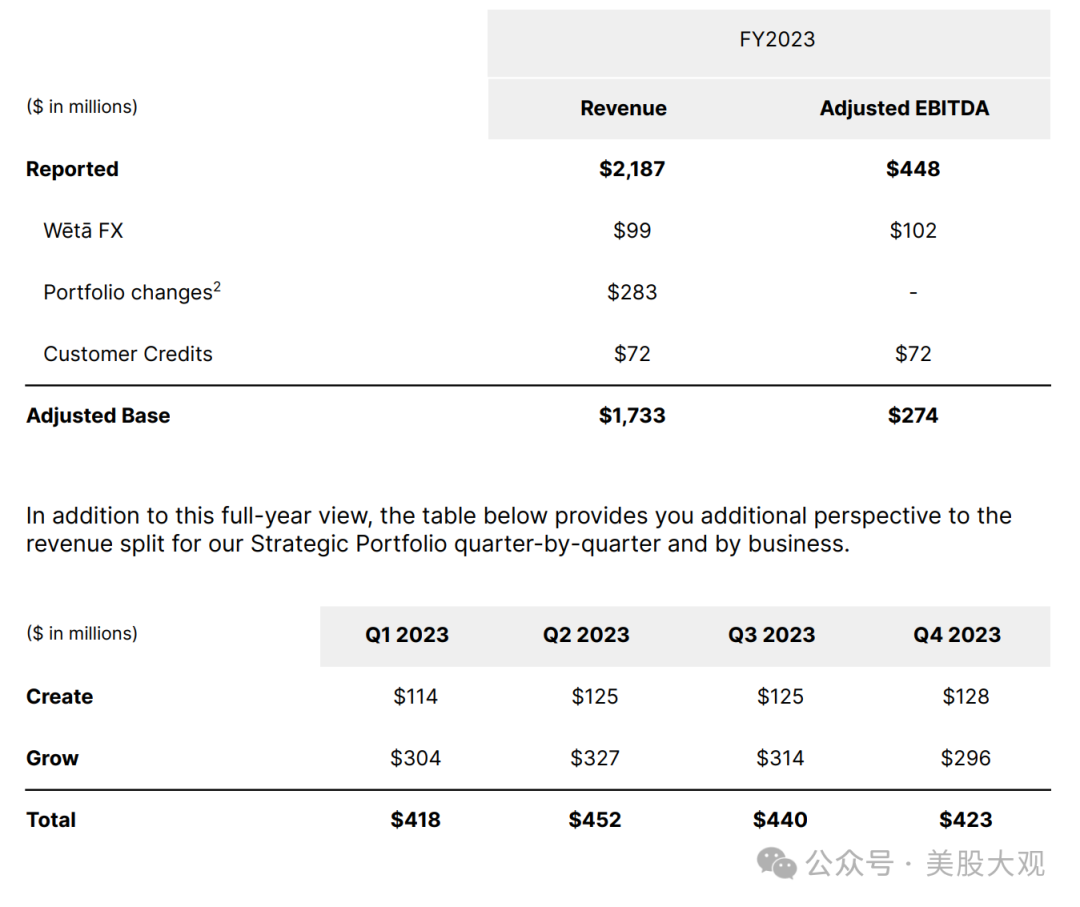
Task: Click the Portfolio changes footnote label
Action: 132,292
